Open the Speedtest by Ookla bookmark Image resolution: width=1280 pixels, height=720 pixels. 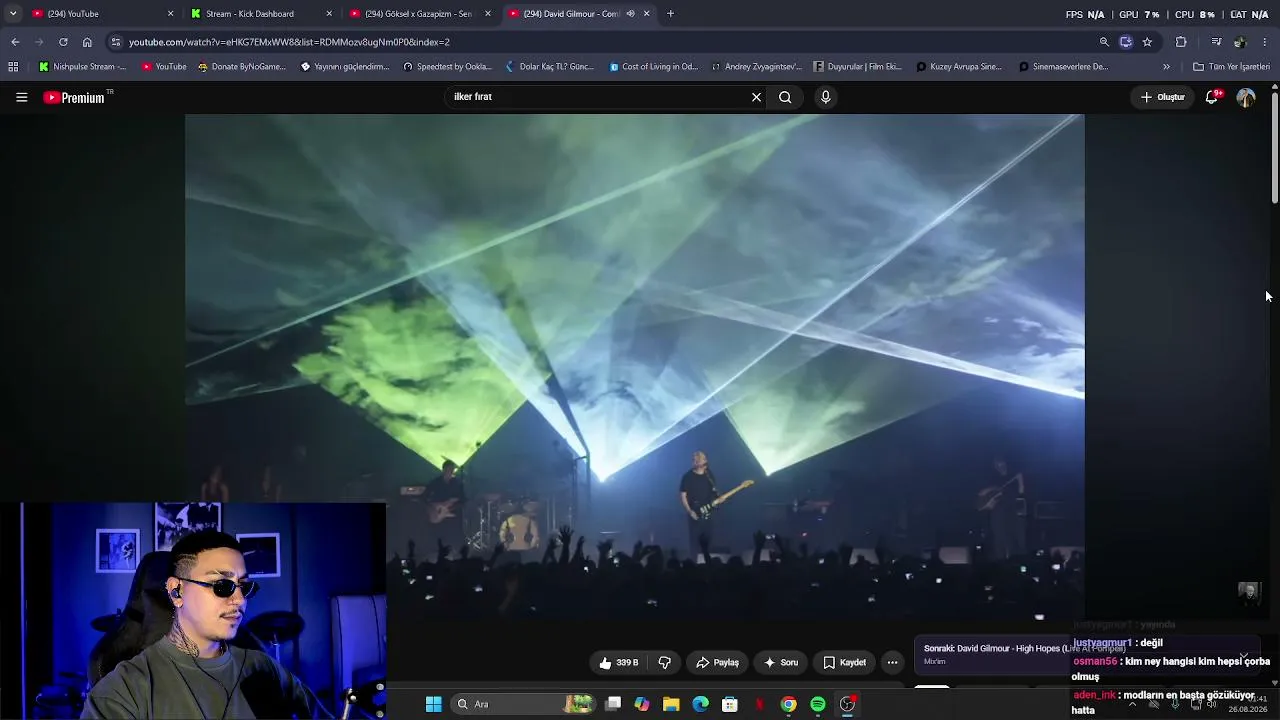(447, 67)
